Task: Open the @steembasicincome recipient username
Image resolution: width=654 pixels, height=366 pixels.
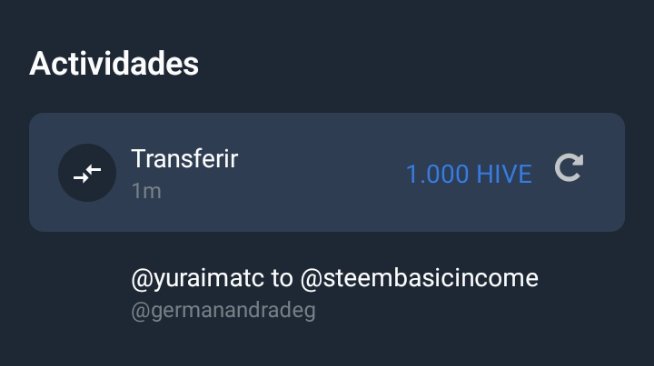Action: click(419, 278)
